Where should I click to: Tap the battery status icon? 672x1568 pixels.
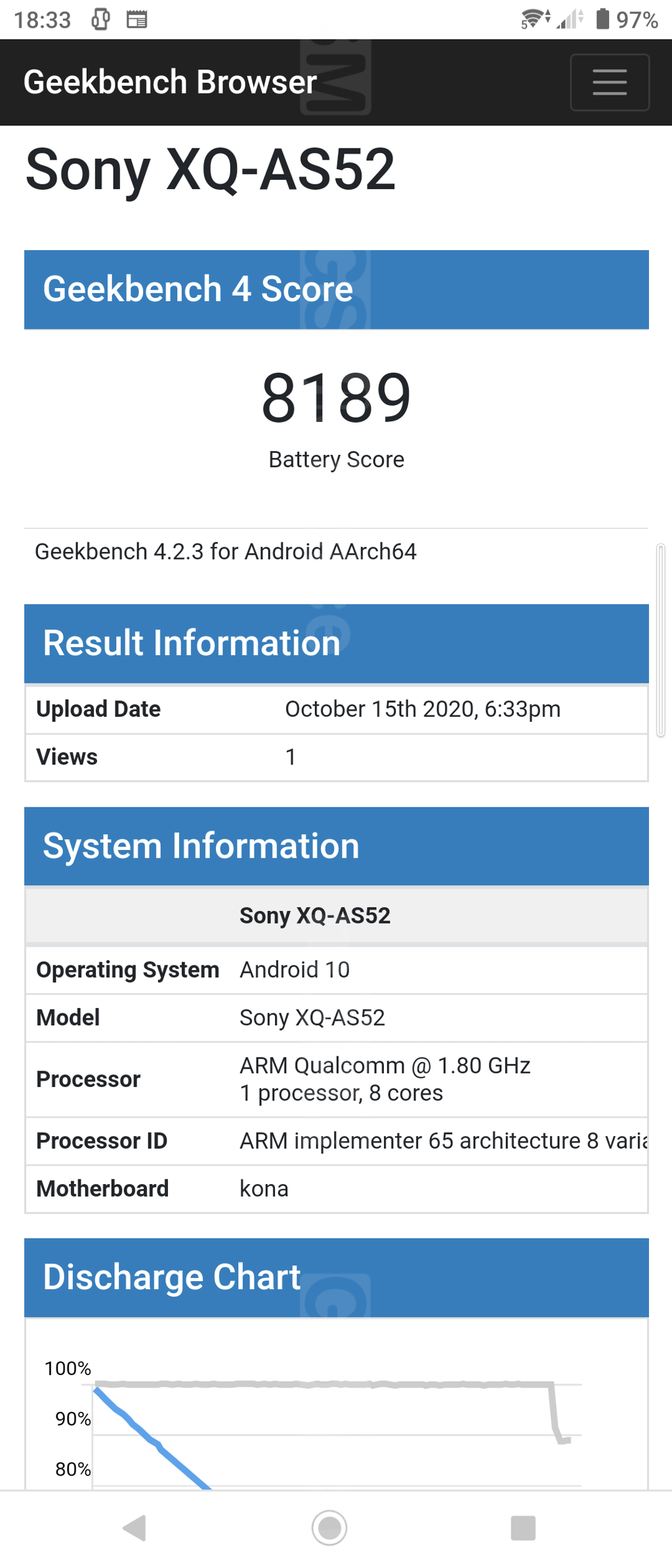(602, 19)
